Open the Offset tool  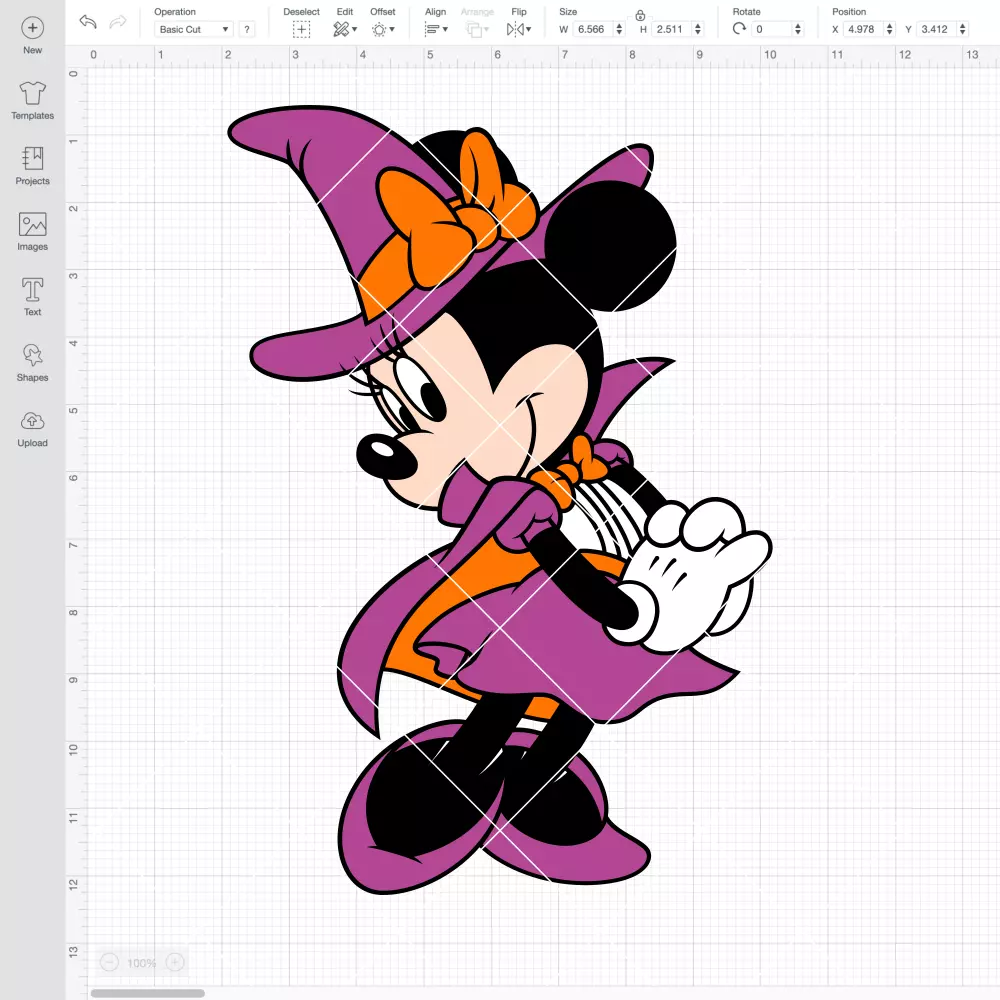[x=383, y=29]
